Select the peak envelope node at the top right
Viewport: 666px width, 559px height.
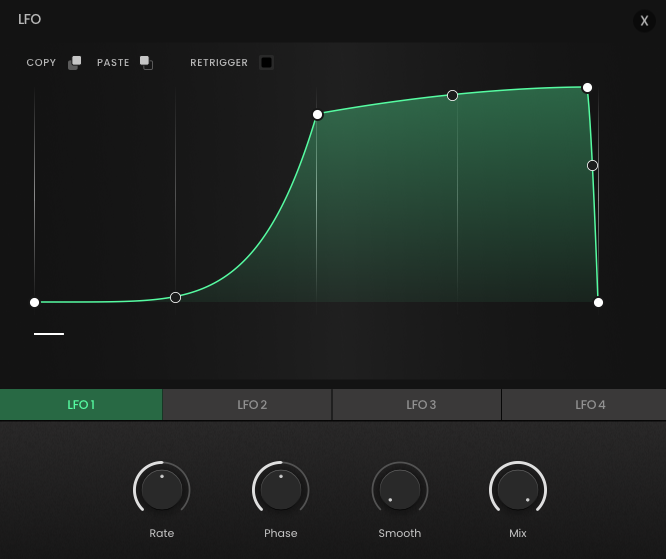click(587, 88)
